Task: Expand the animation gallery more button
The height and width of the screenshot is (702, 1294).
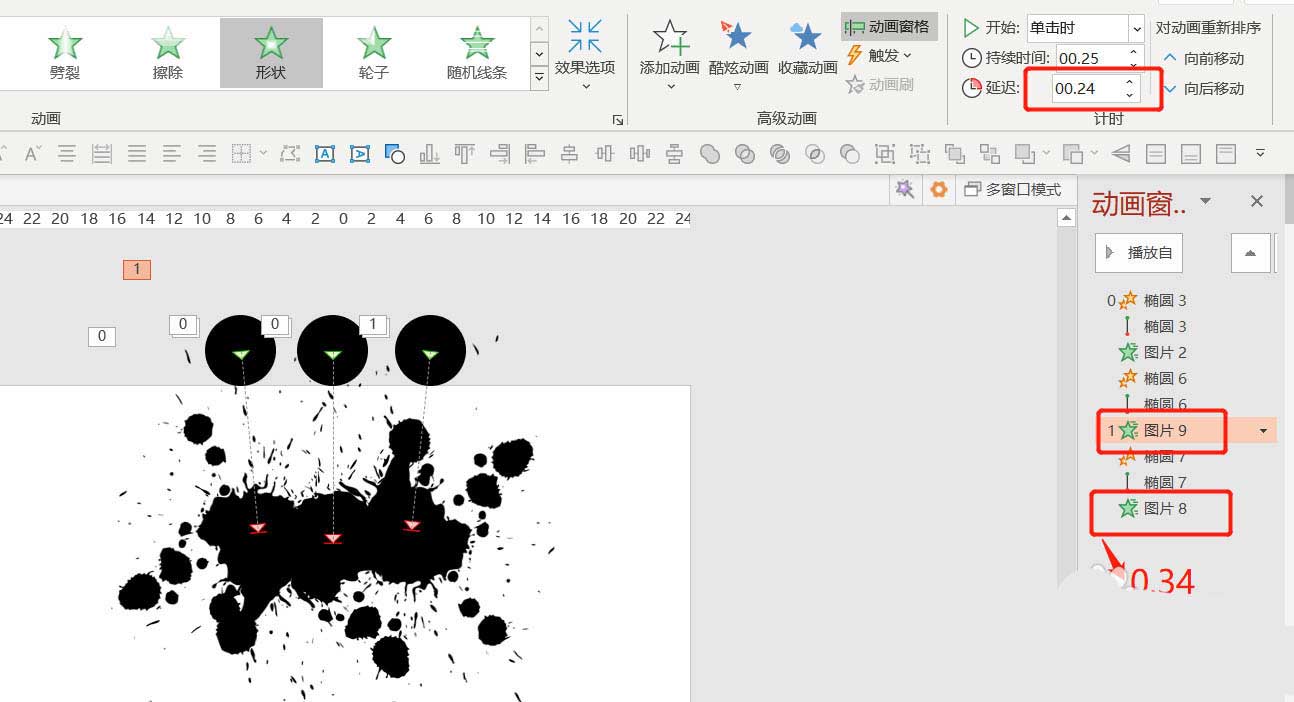Action: point(540,76)
